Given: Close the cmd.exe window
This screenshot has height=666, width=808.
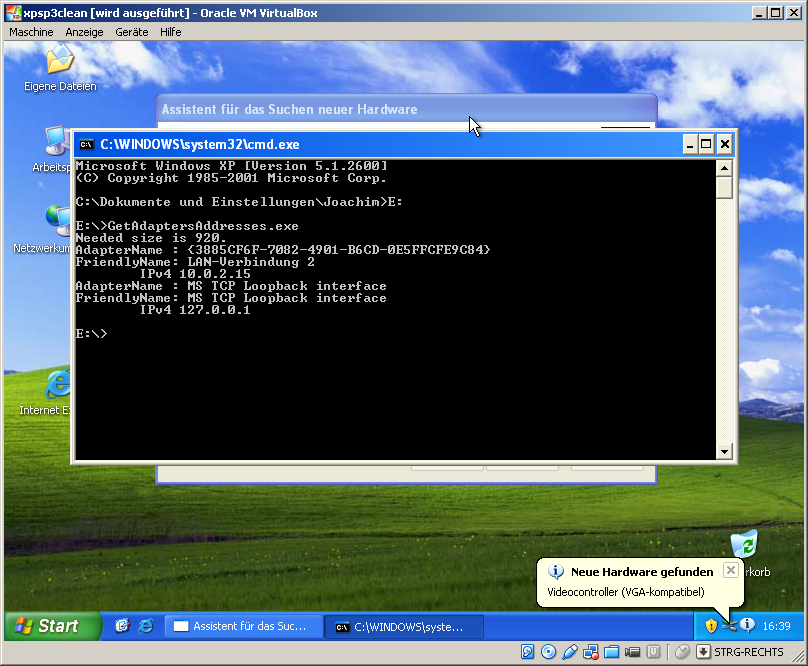Looking at the screenshot, I should click(725, 144).
